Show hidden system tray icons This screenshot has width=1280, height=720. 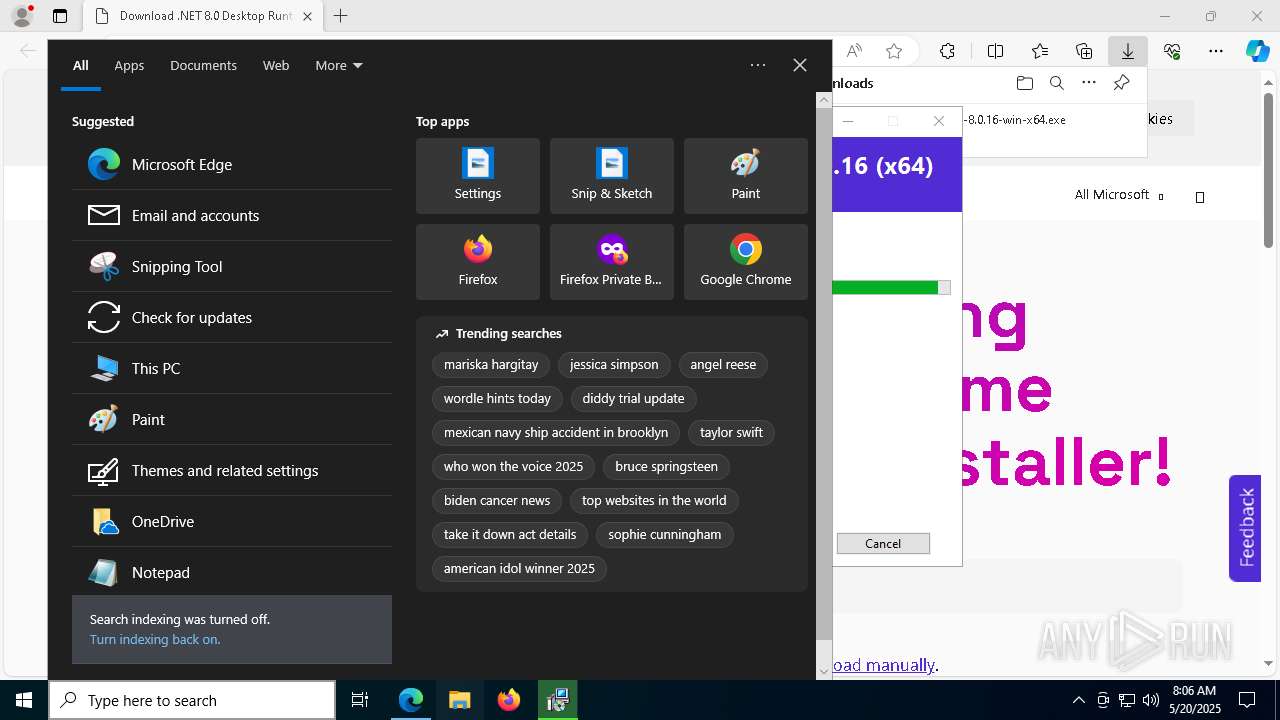pos(1078,700)
